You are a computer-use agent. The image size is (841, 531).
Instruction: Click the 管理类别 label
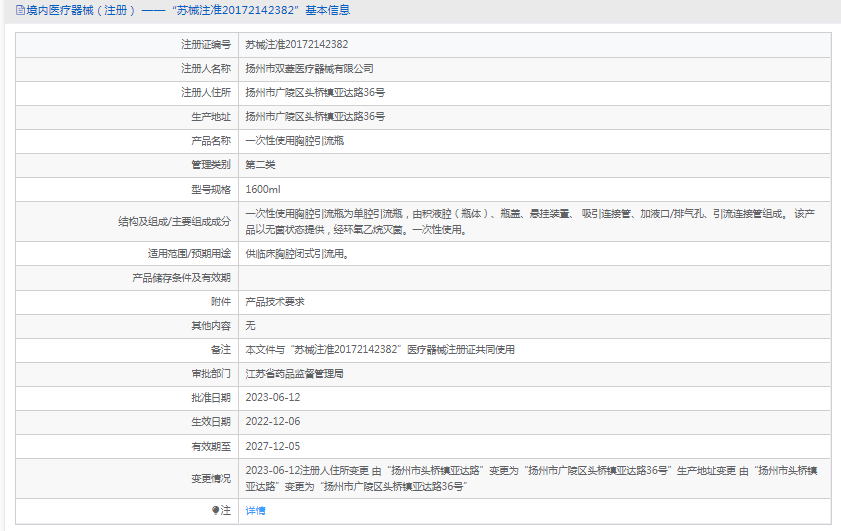tap(211, 165)
